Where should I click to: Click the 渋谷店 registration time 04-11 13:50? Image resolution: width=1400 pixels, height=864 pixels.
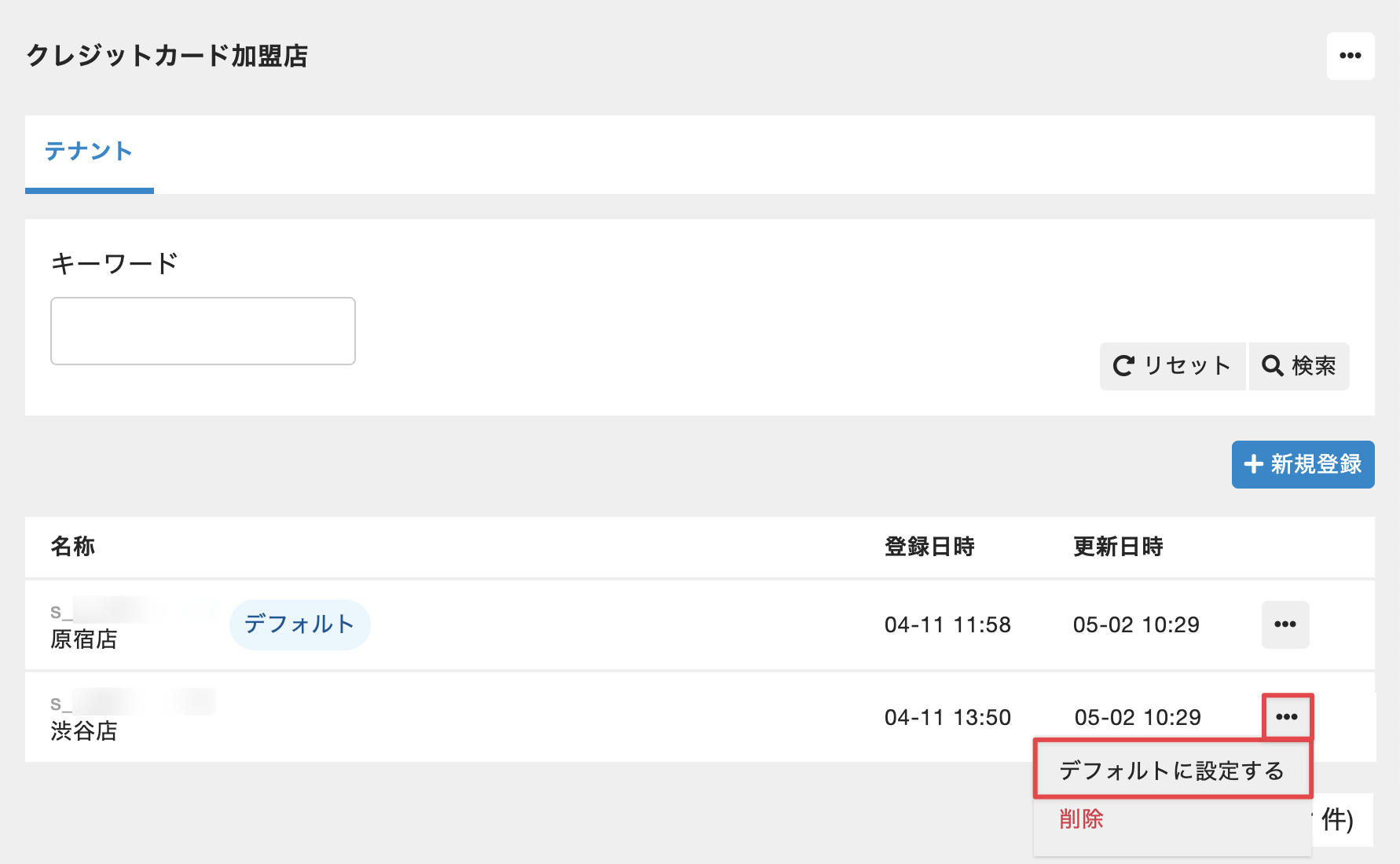947,717
